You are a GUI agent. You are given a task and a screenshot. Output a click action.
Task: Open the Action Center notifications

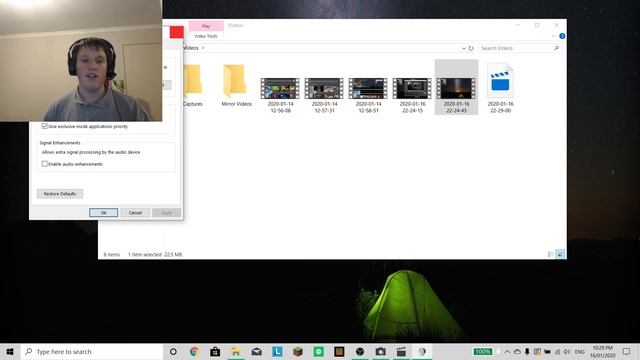click(x=627, y=351)
